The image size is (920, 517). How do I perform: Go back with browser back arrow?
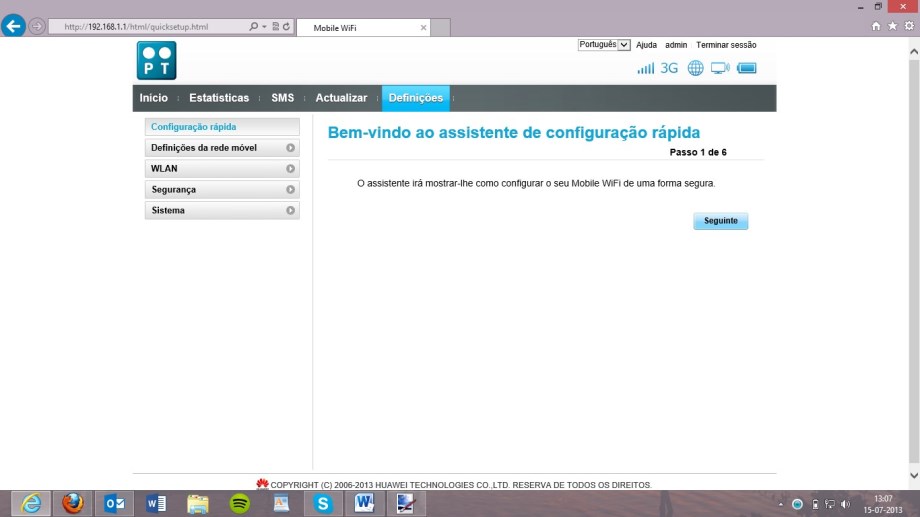point(14,27)
